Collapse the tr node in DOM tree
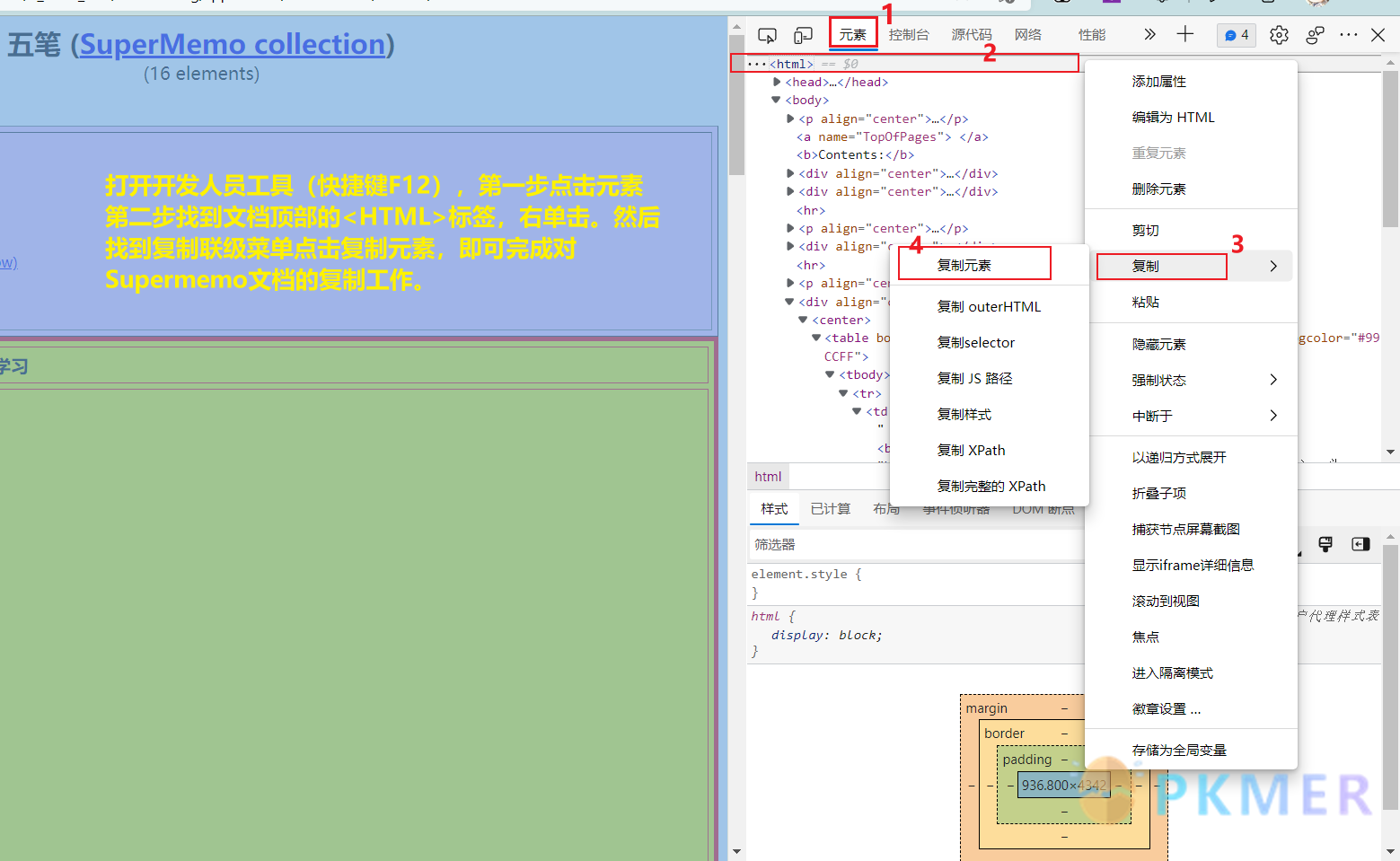 tap(844, 393)
